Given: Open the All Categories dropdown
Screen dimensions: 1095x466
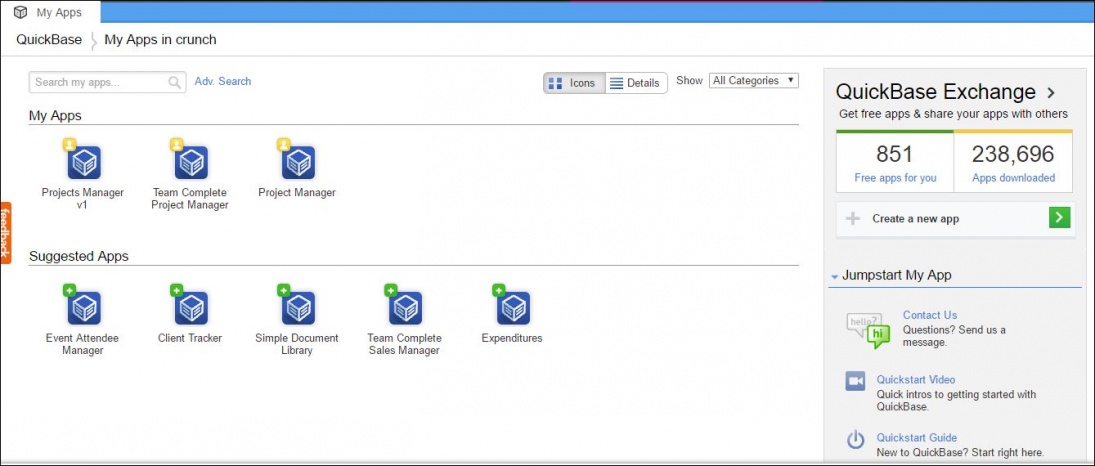Looking at the screenshot, I should (x=754, y=81).
